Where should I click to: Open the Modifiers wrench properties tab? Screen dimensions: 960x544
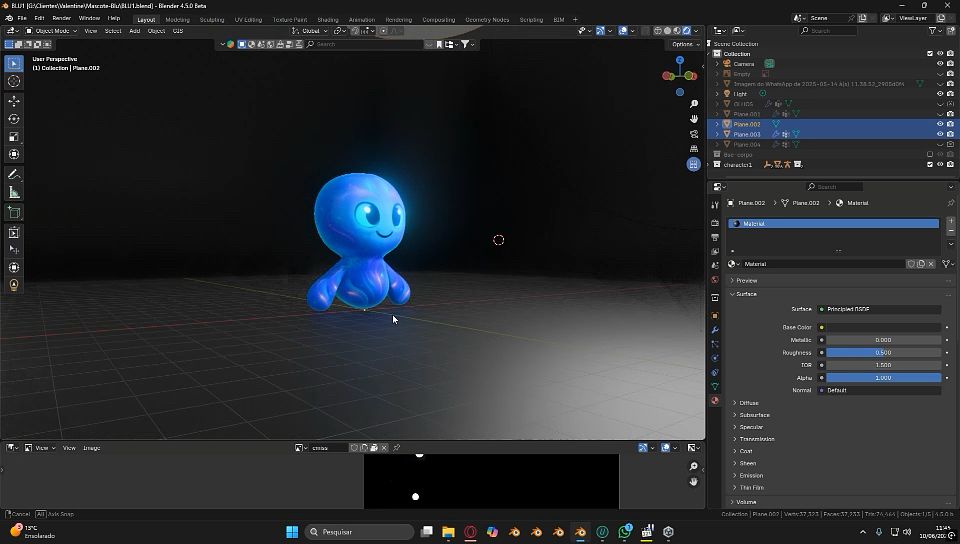715,330
